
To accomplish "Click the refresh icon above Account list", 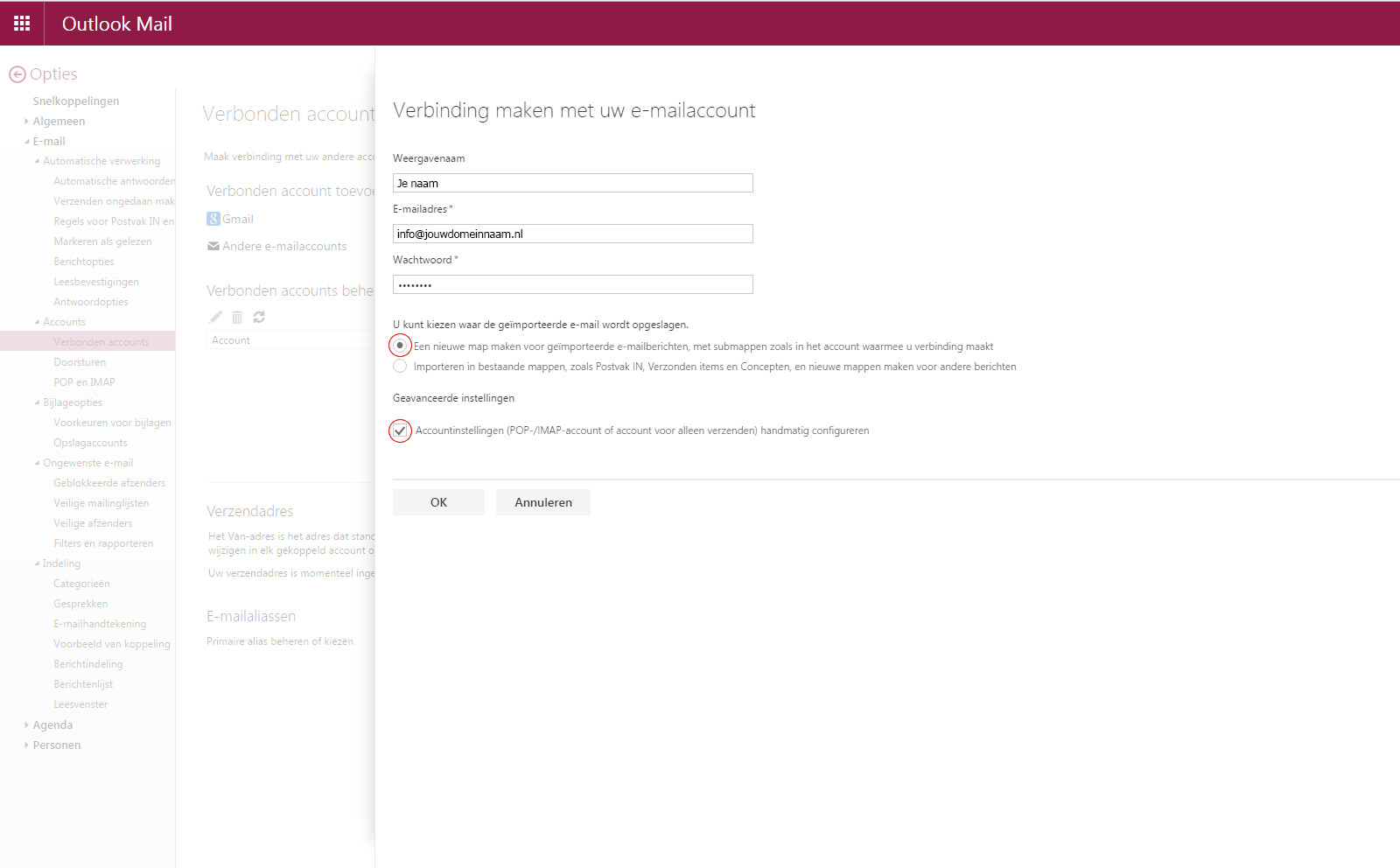I will tap(259, 317).
